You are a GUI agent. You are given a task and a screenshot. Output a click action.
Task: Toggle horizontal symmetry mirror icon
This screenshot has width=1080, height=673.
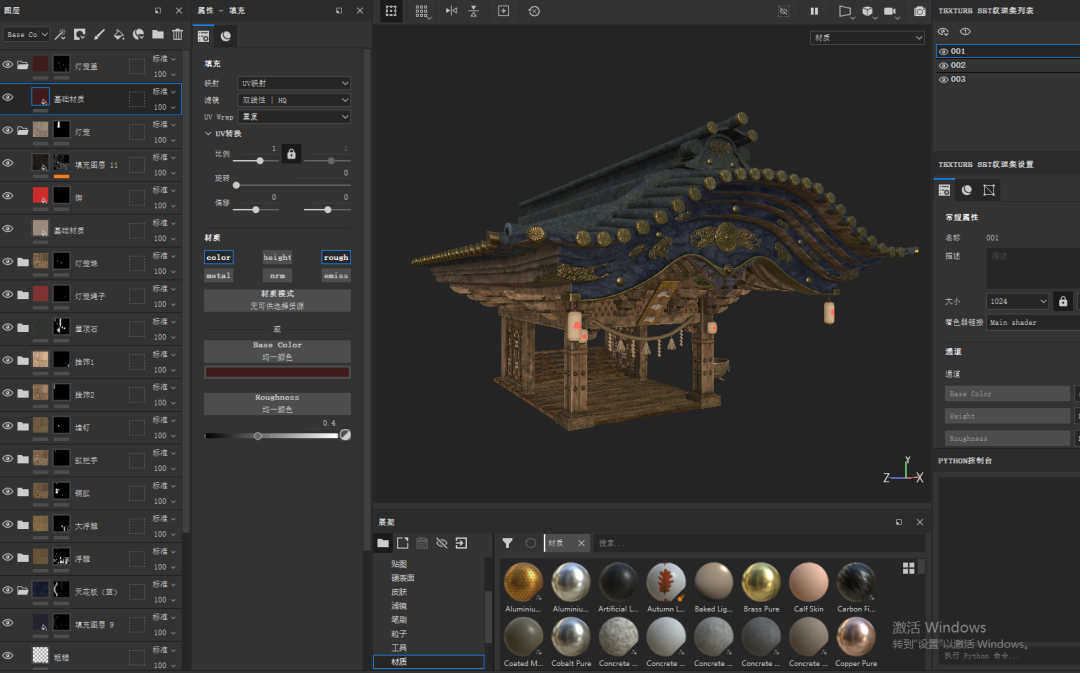[451, 11]
